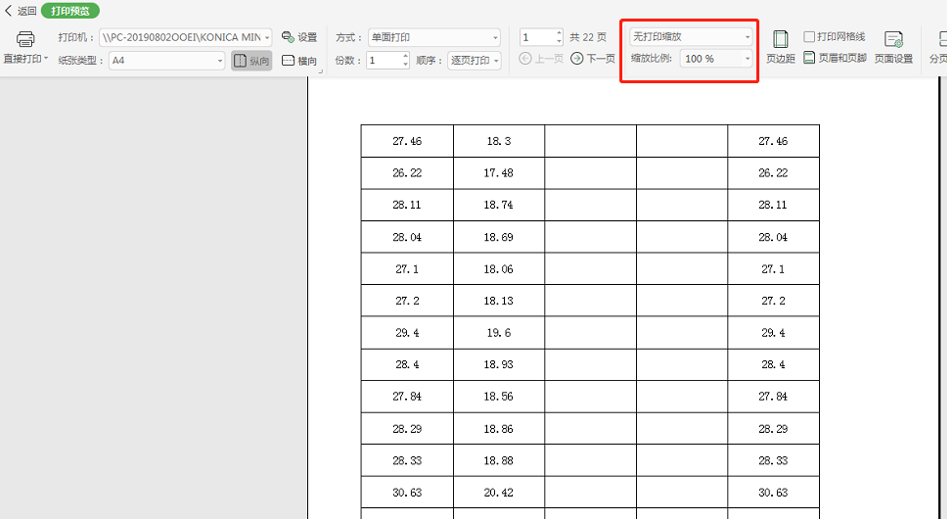Go back with the 返回 button
The image size is (947, 519).
coord(21,11)
